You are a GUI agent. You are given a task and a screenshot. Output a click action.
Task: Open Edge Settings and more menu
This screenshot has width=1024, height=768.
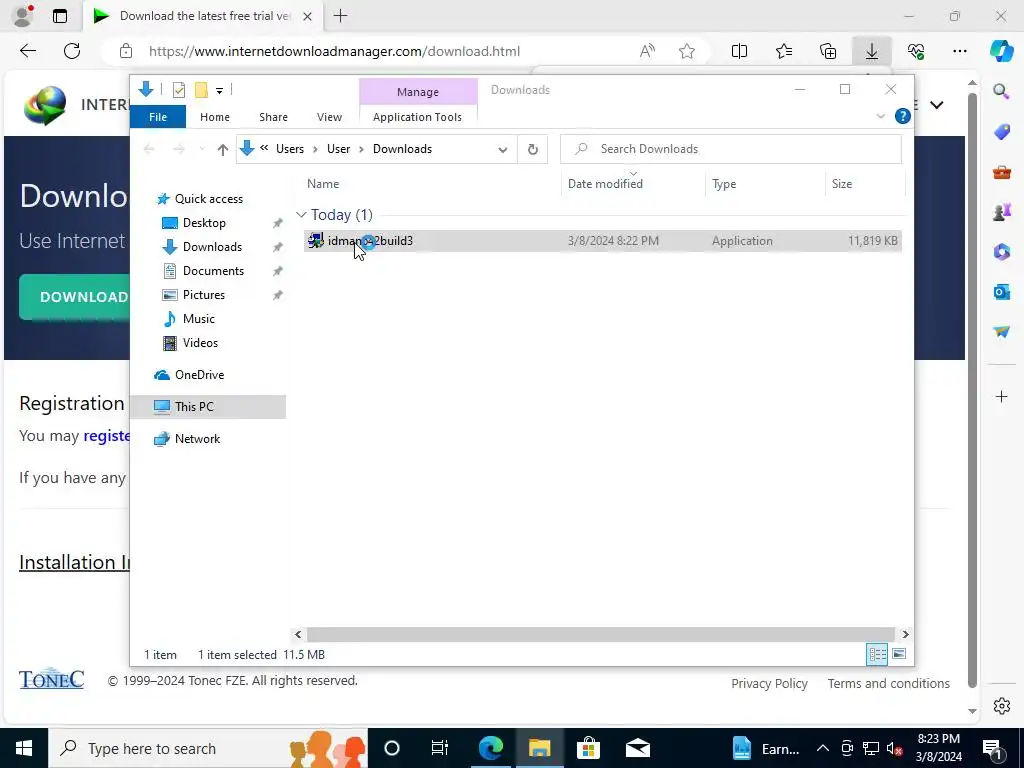coord(959,51)
